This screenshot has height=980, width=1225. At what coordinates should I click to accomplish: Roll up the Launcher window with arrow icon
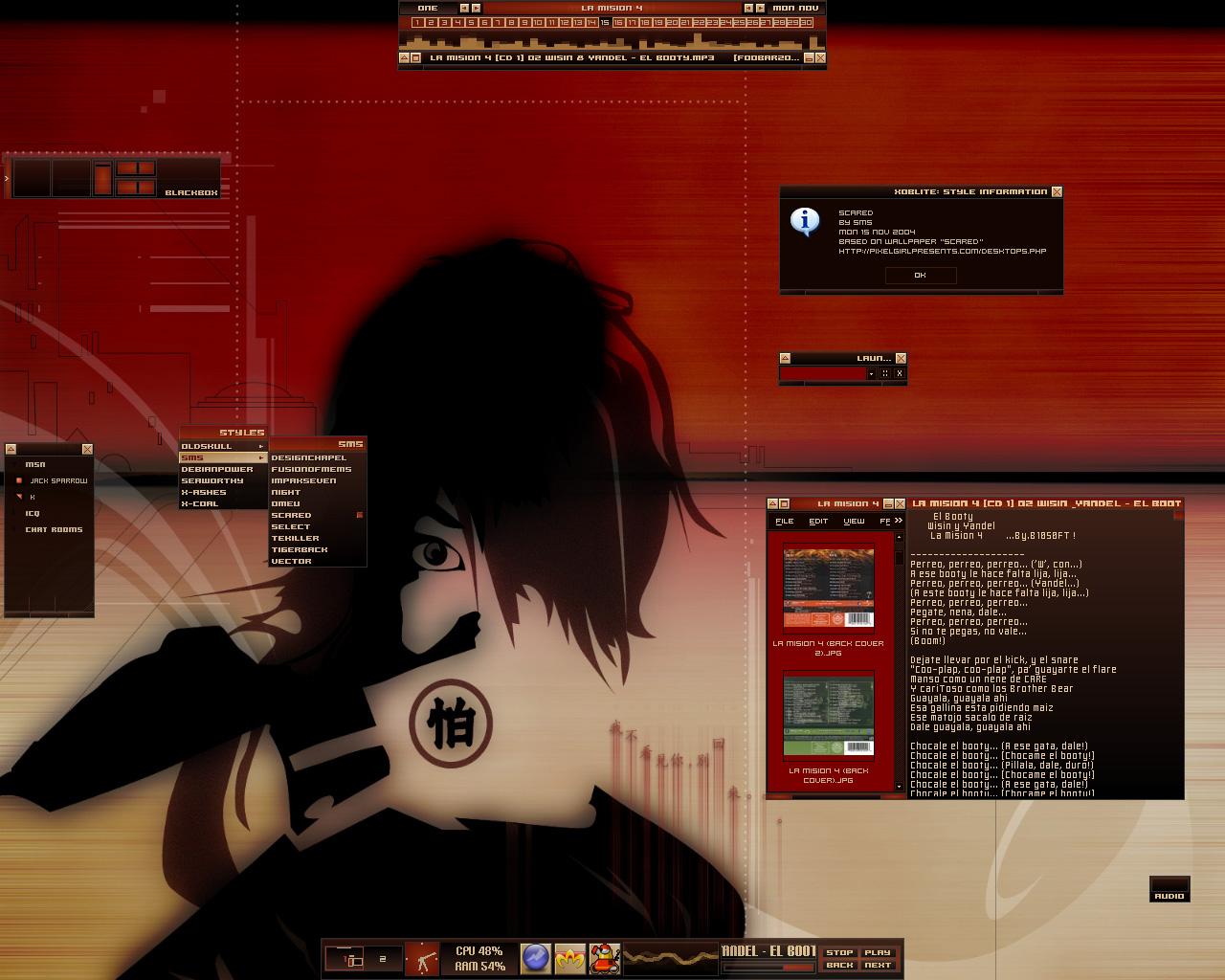pyautogui.click(x=785, y=358)
